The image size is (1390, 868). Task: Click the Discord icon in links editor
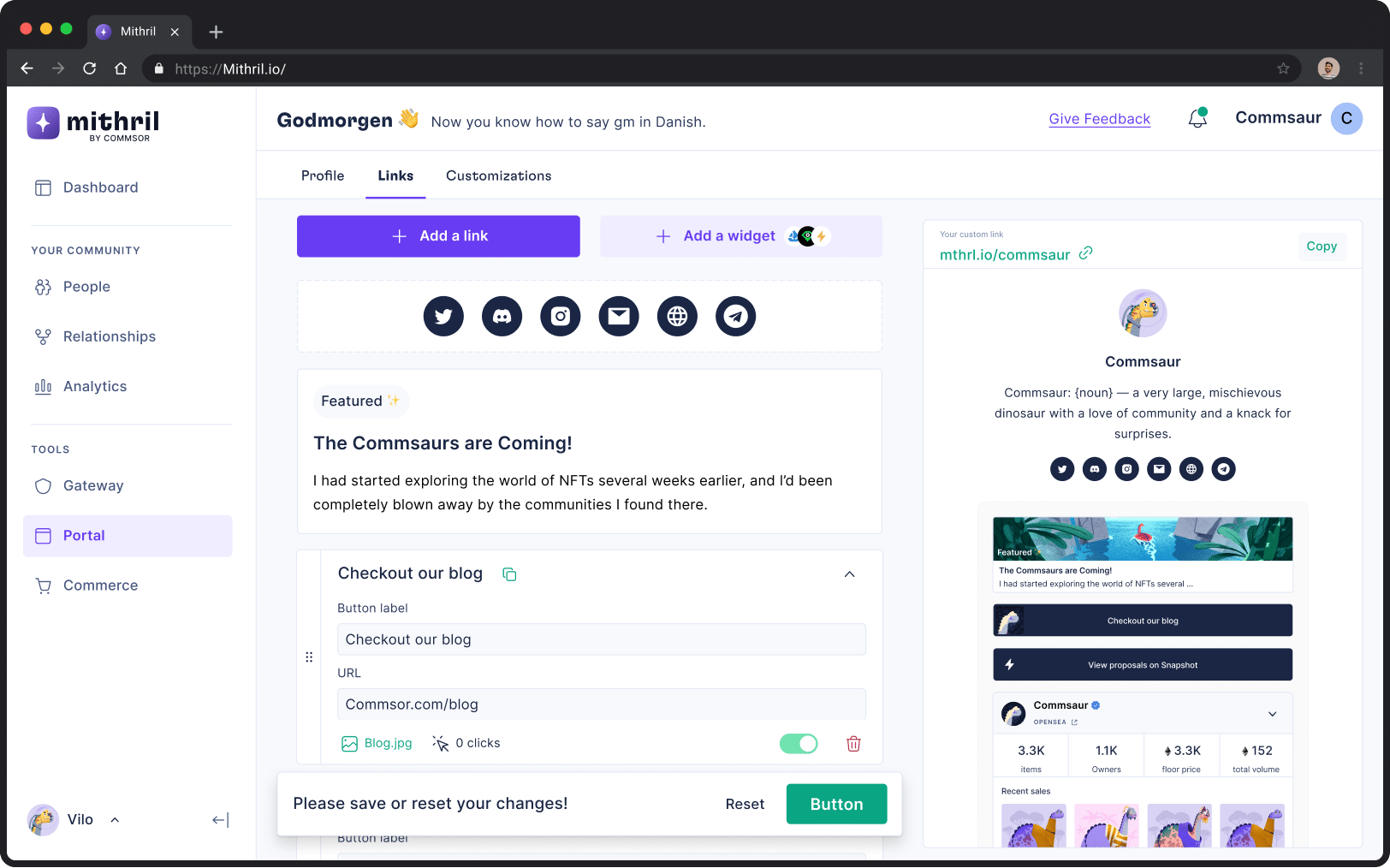click(x=502, y=317)
